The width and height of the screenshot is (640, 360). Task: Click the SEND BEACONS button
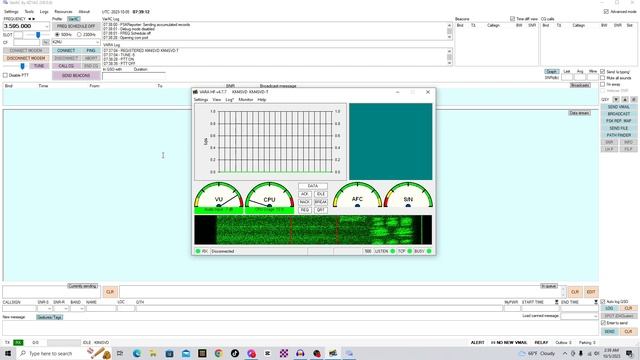pos(76,76)
